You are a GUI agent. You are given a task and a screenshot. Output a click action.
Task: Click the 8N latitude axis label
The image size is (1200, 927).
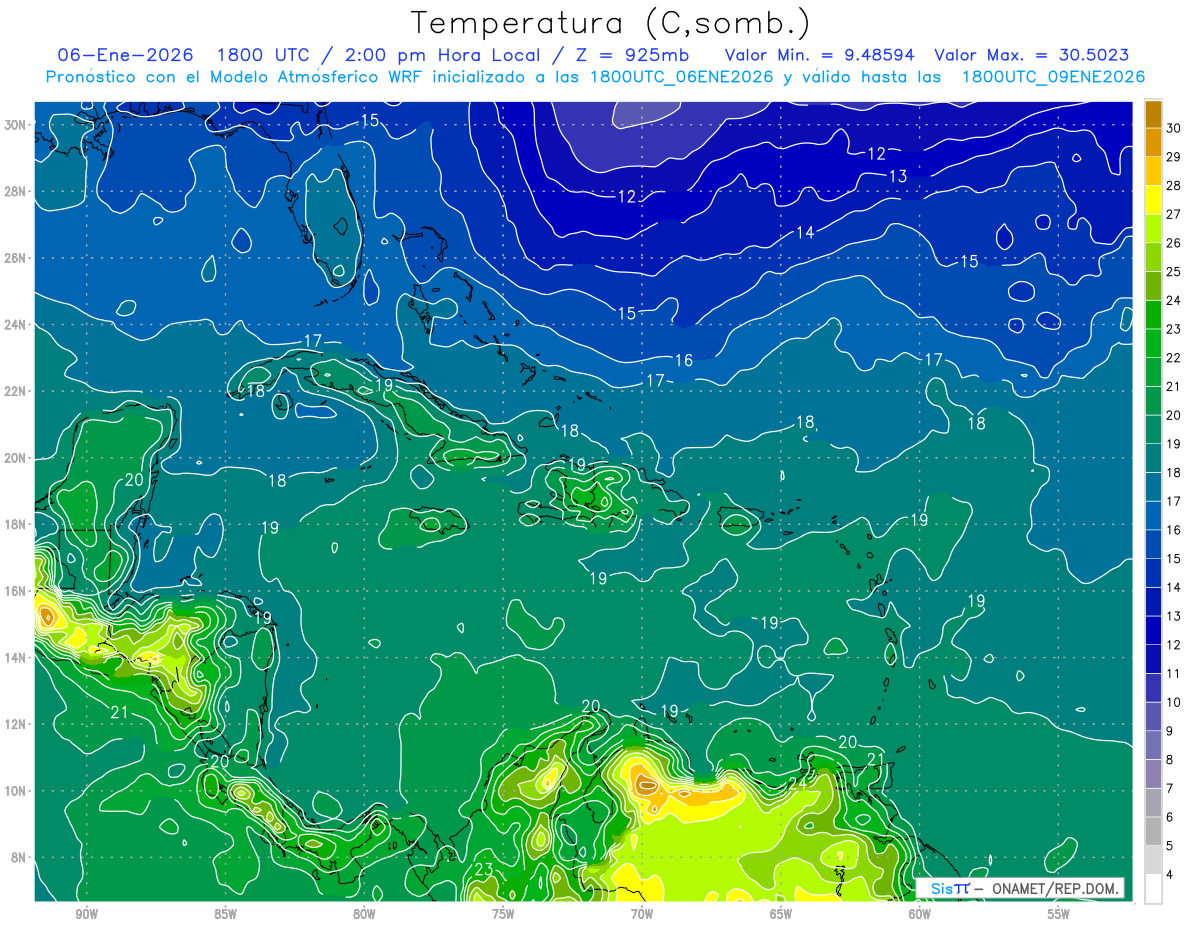pyautogui.click(x=20, y=857)
